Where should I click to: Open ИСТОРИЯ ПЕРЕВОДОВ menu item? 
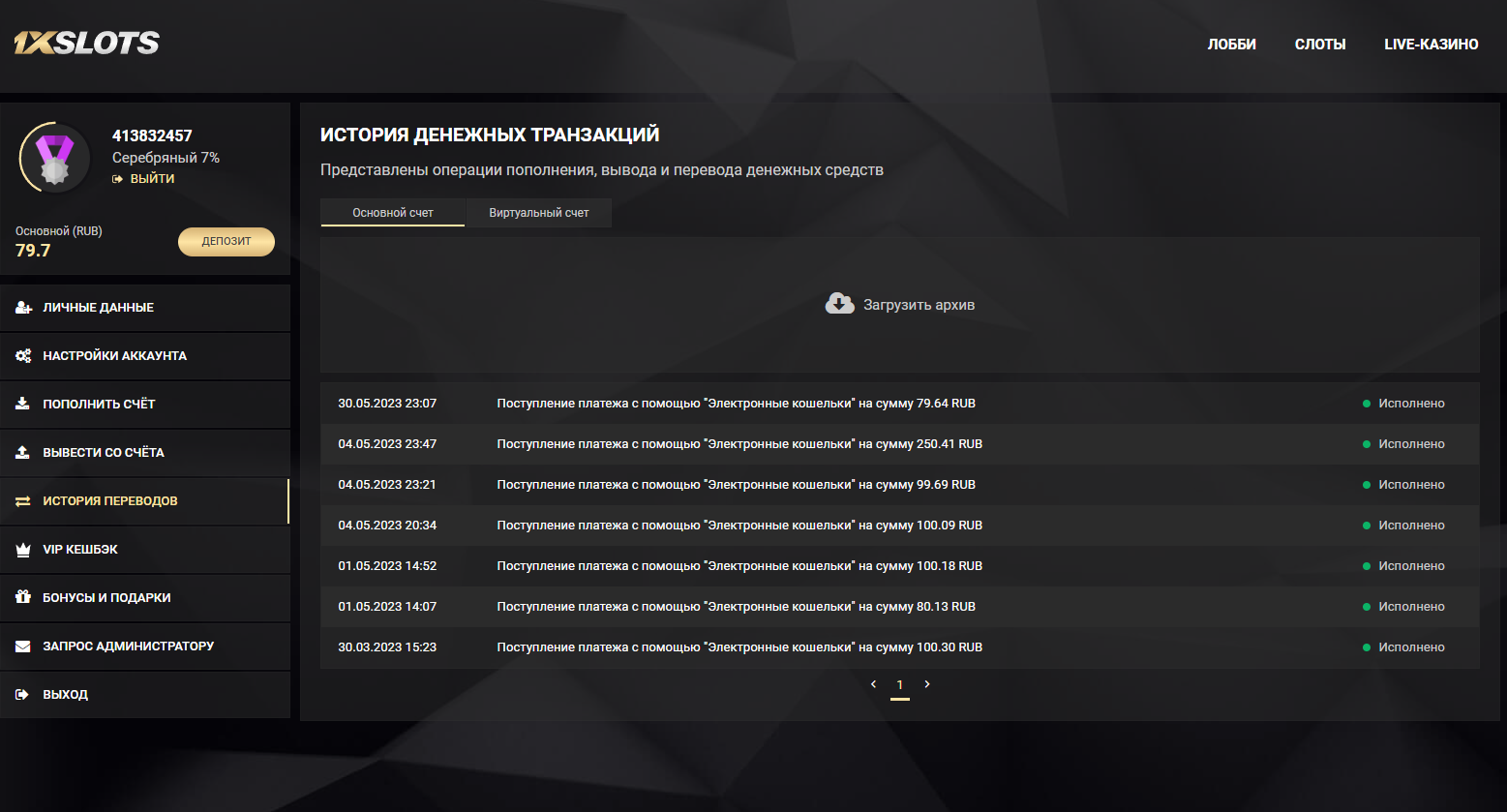(145, 501)
